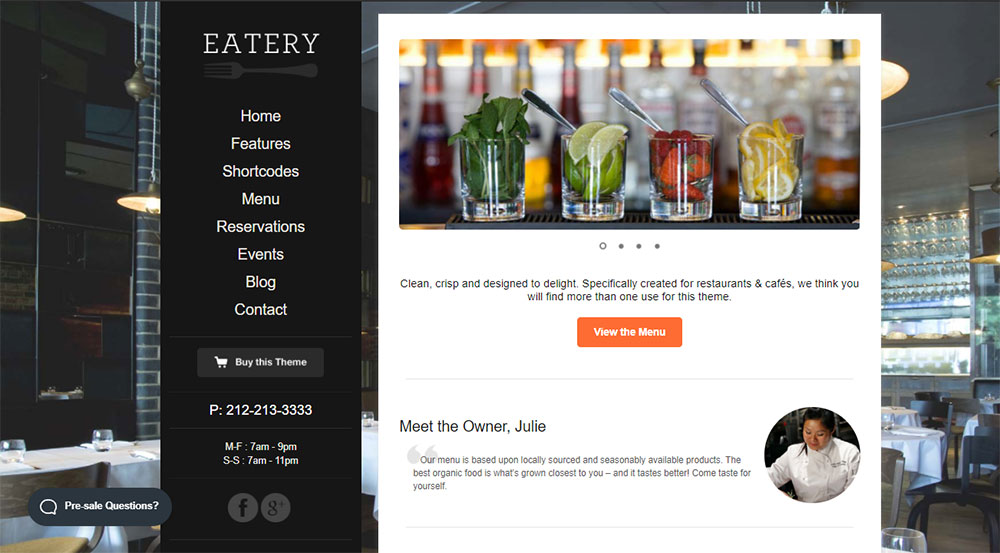
Task: Open the Google Plus social icon
Action: [x=276, y=508]
